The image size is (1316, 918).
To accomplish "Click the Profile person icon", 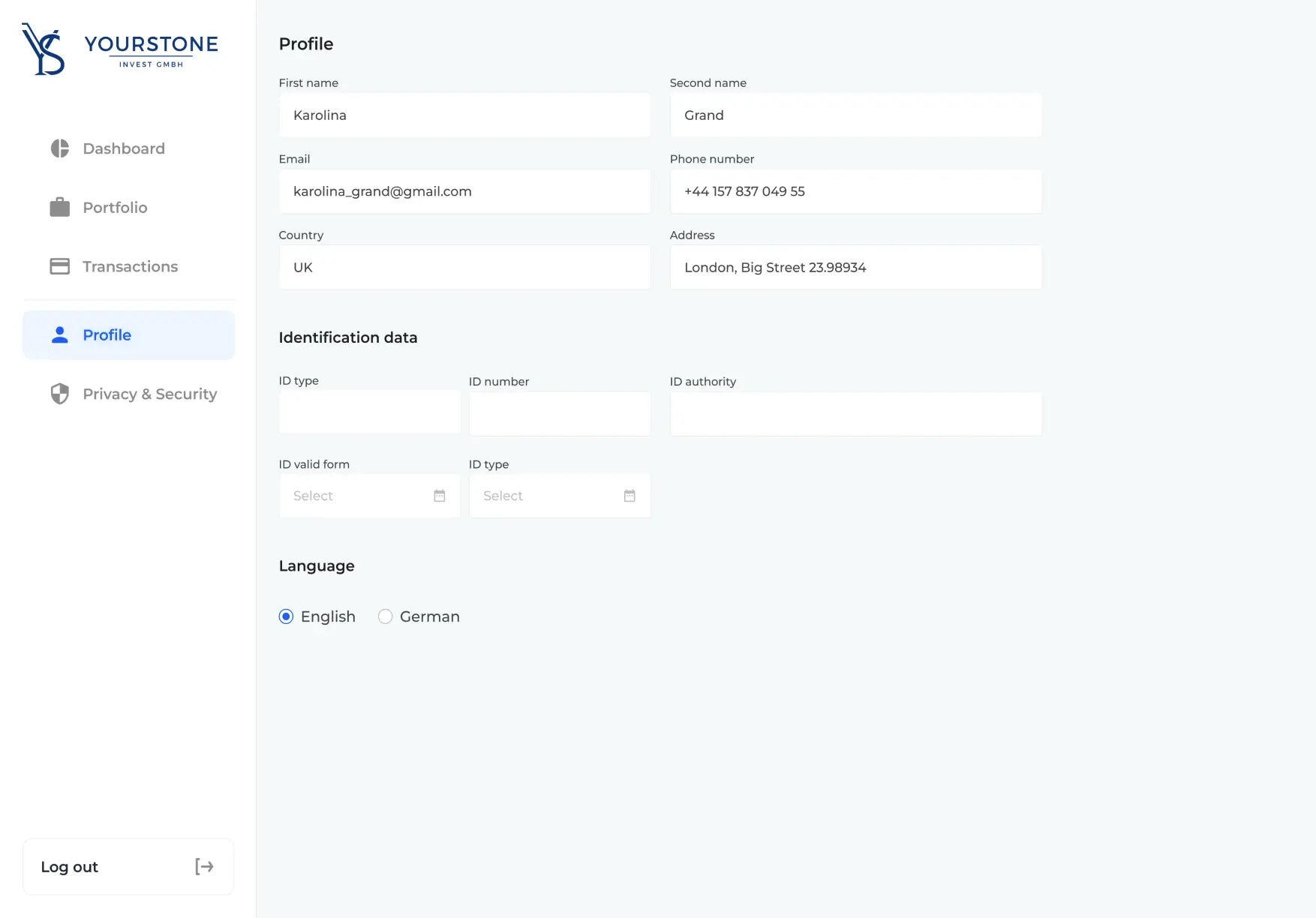I will pyautogui.click(x=59, y=334).
